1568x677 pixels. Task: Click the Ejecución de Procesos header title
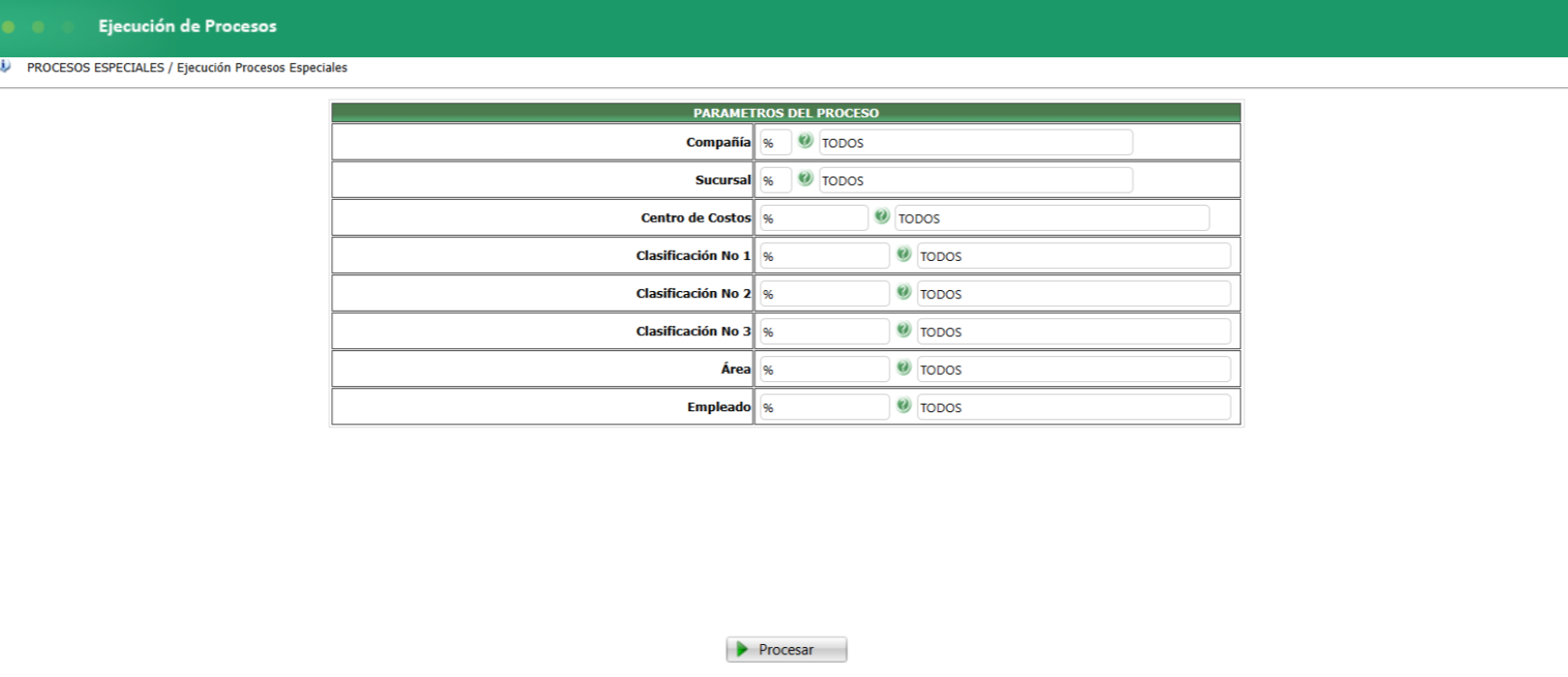(188, 26)
